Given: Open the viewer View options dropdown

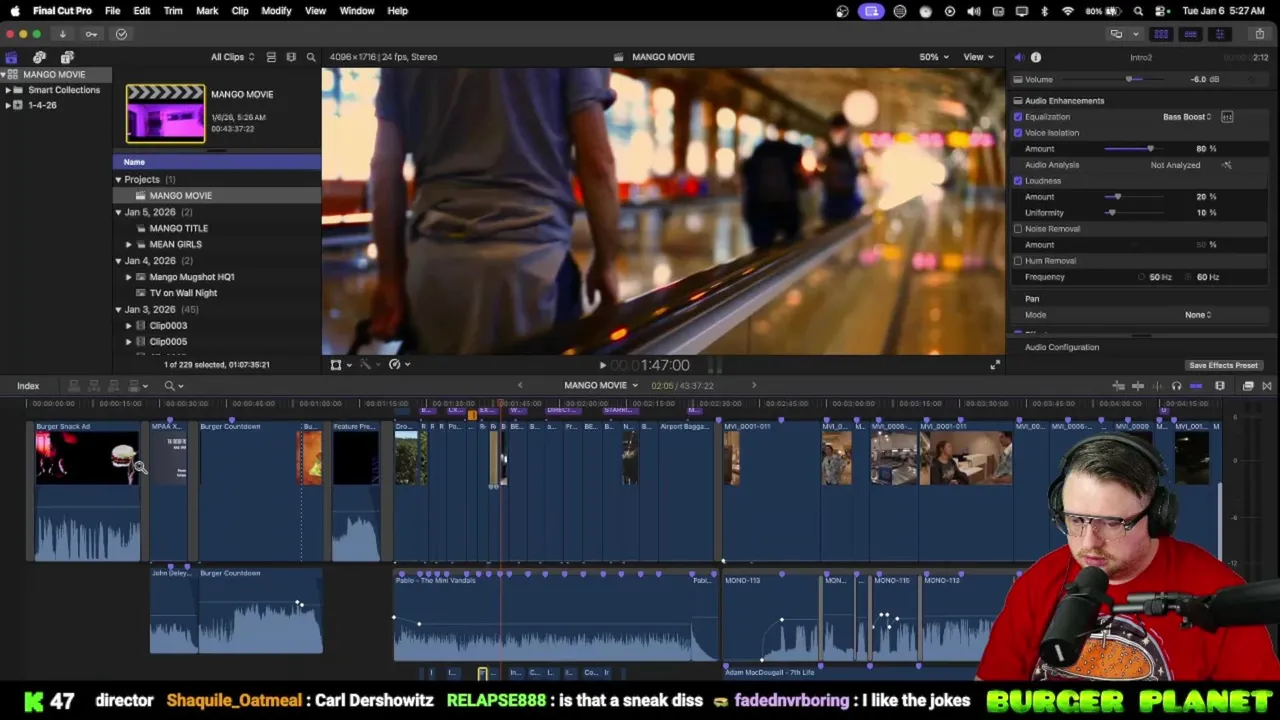Looking at the screenshot, I should (976, 57).
